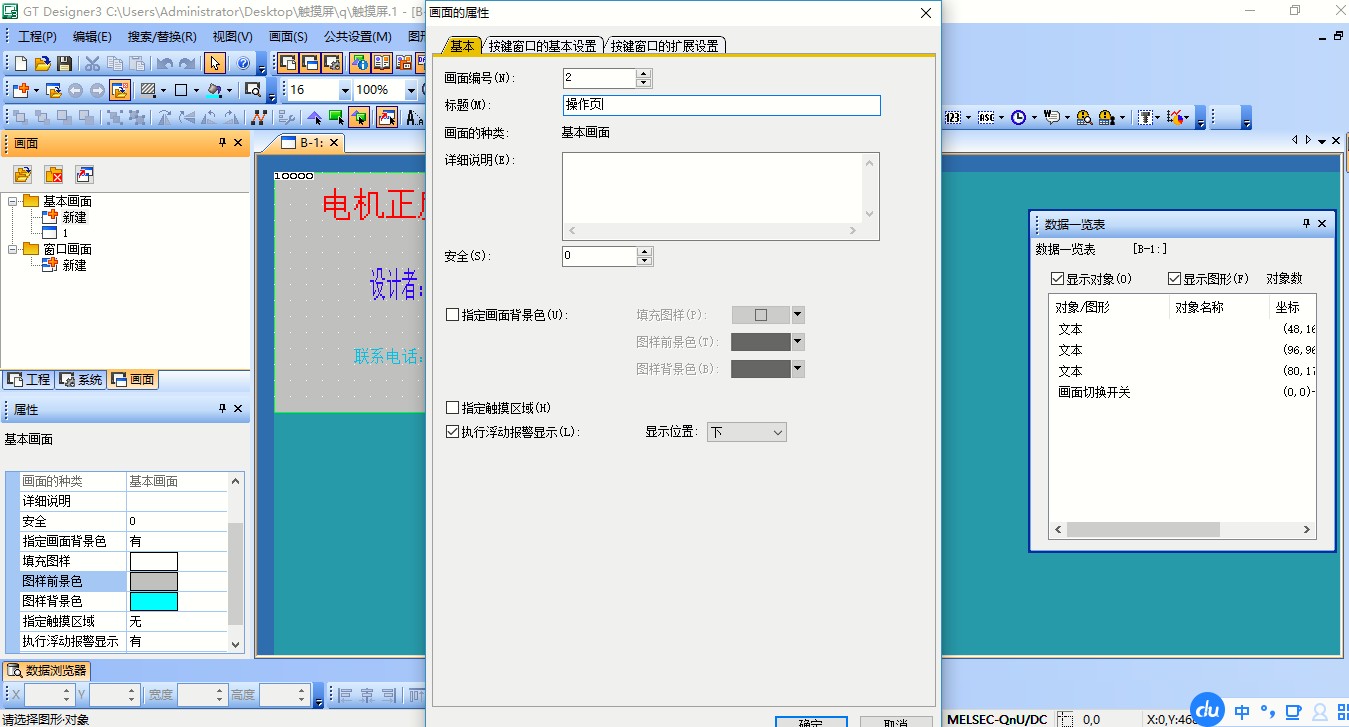Viewport: 1349px width, 727px height.
Task: Open Help via the blue question mark icon
Action: pos(243,63)
